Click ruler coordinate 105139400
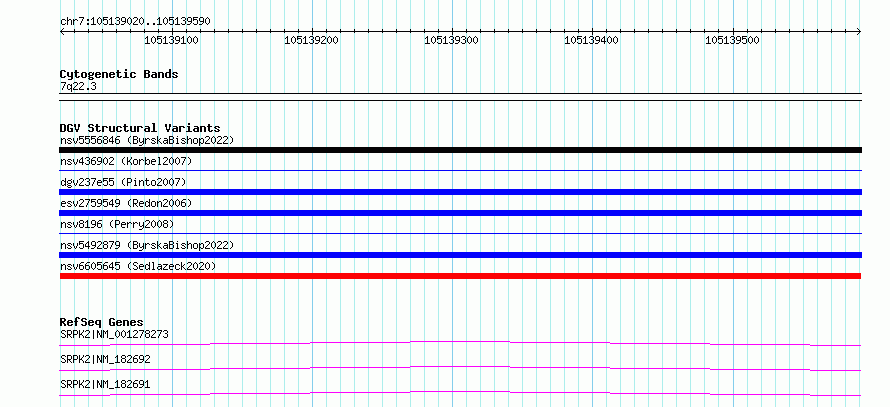 592,40
